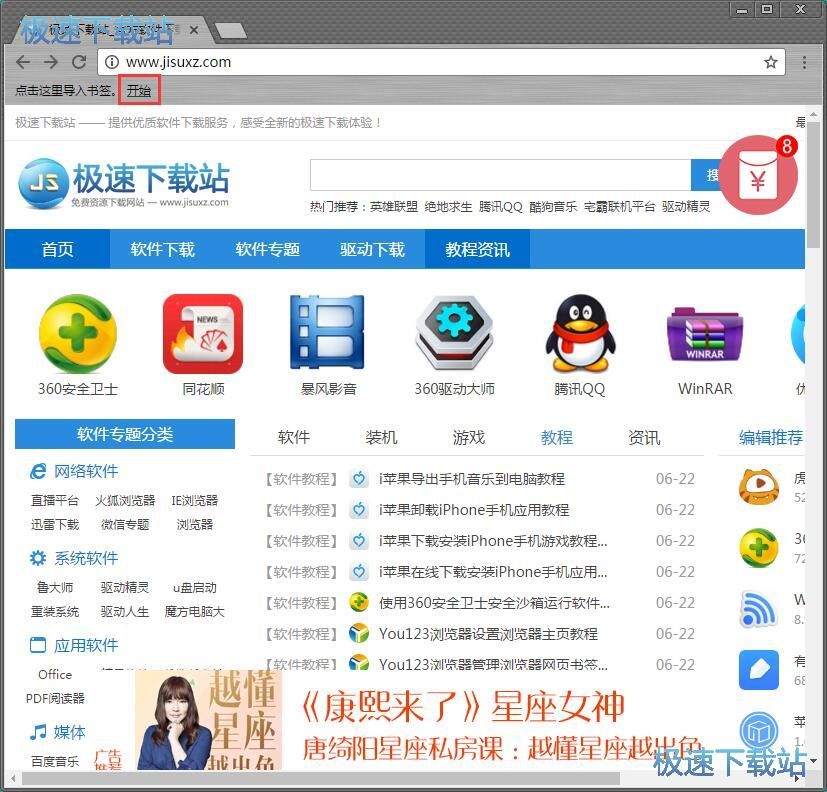Click the 微信专题 sidebar link
The image size is (827, 792).
(125, 524)
